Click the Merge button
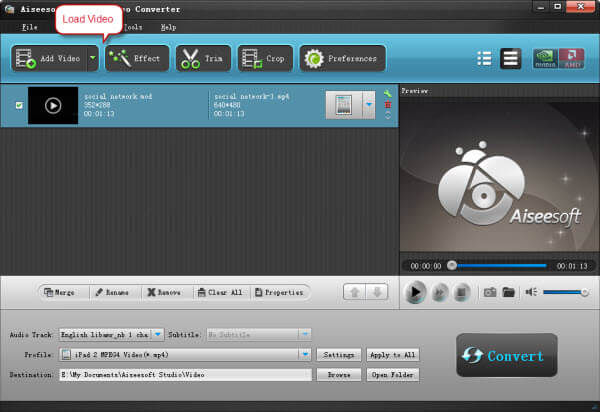The image size is (600, 412). point(59,292)
